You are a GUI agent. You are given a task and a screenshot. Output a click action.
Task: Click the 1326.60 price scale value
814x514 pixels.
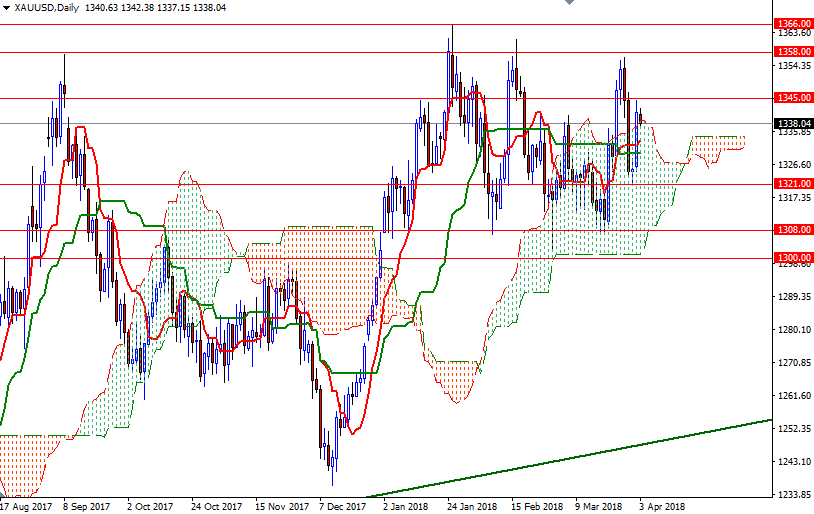pos(794,165)
